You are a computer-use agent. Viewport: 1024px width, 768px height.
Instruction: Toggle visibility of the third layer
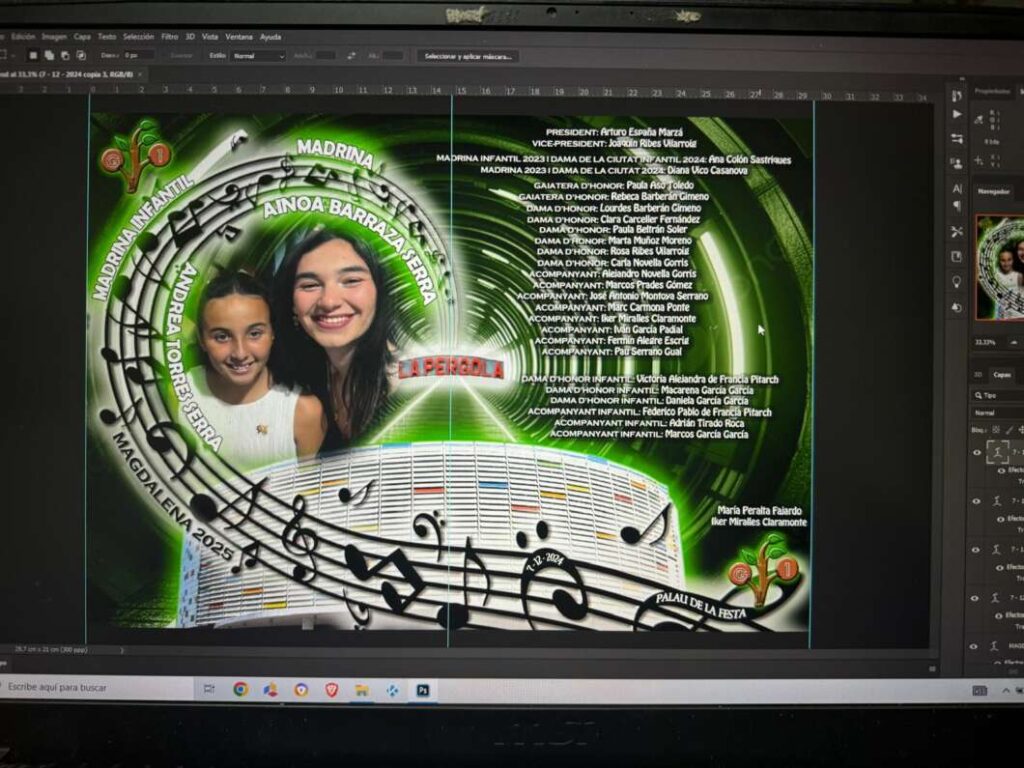click(977, 549)
